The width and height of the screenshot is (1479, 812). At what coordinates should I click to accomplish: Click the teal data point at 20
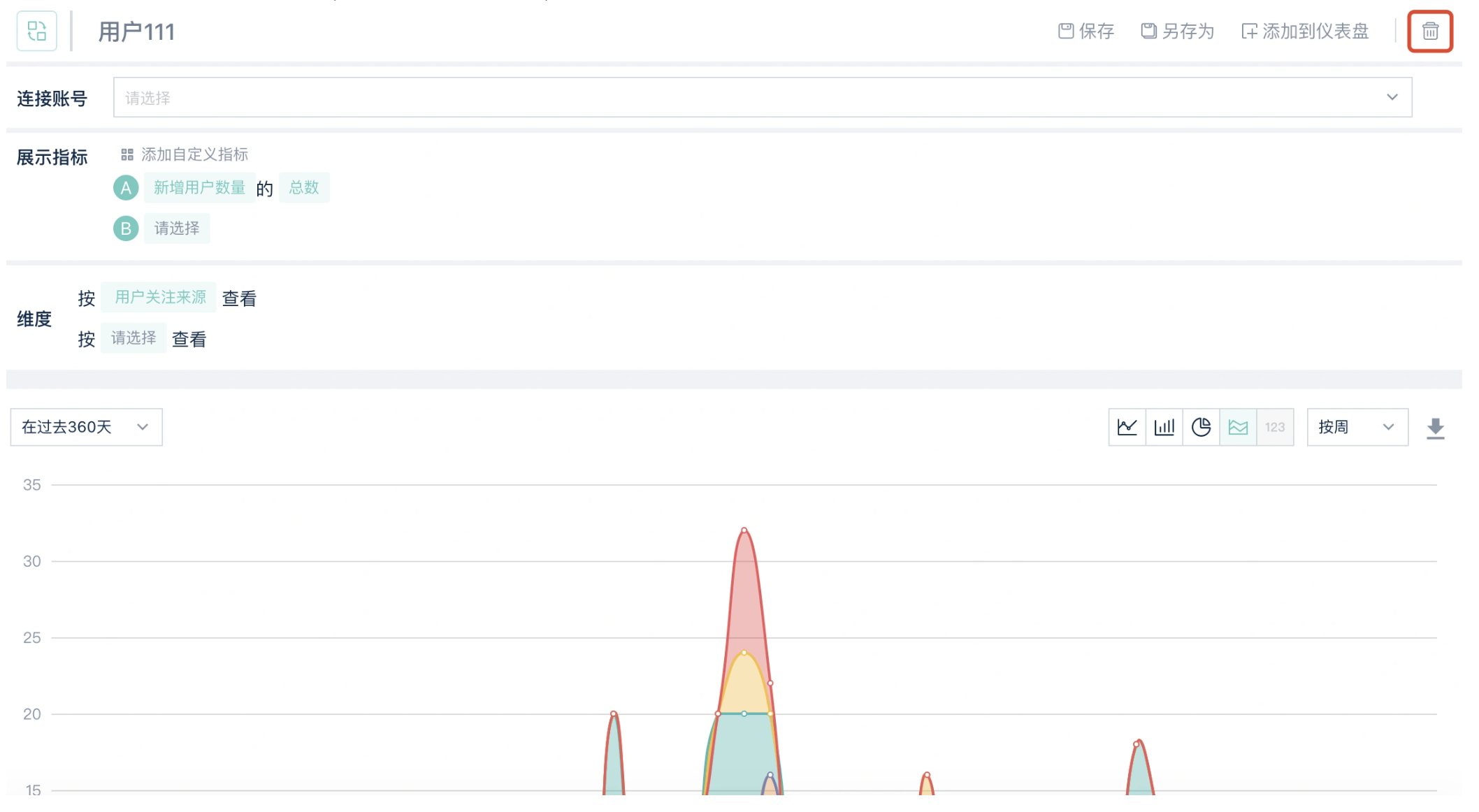744,713
